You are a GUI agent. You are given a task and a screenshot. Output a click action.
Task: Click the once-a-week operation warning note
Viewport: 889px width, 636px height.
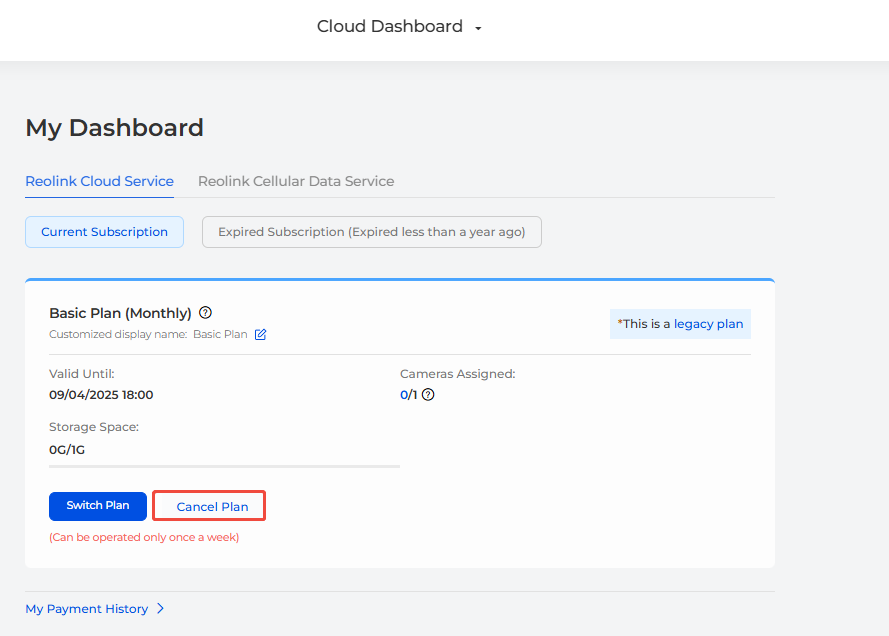[x=144, y=537]
